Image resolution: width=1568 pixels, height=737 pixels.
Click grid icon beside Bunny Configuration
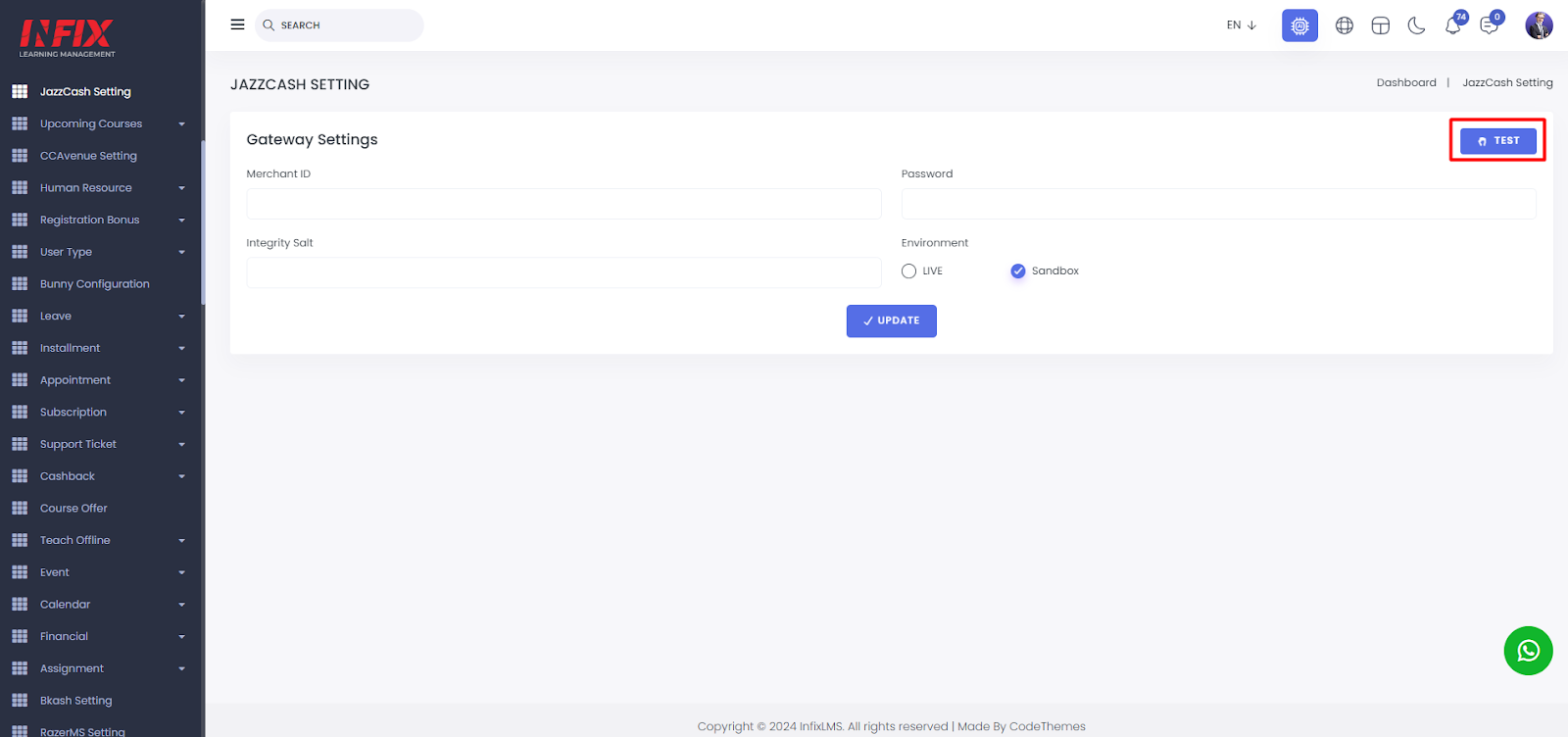click(x=20, y=284)
